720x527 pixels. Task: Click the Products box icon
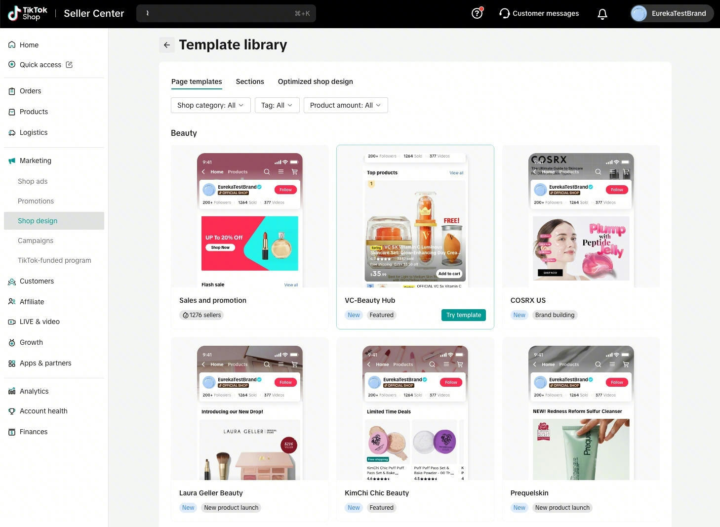click(12, 112)
